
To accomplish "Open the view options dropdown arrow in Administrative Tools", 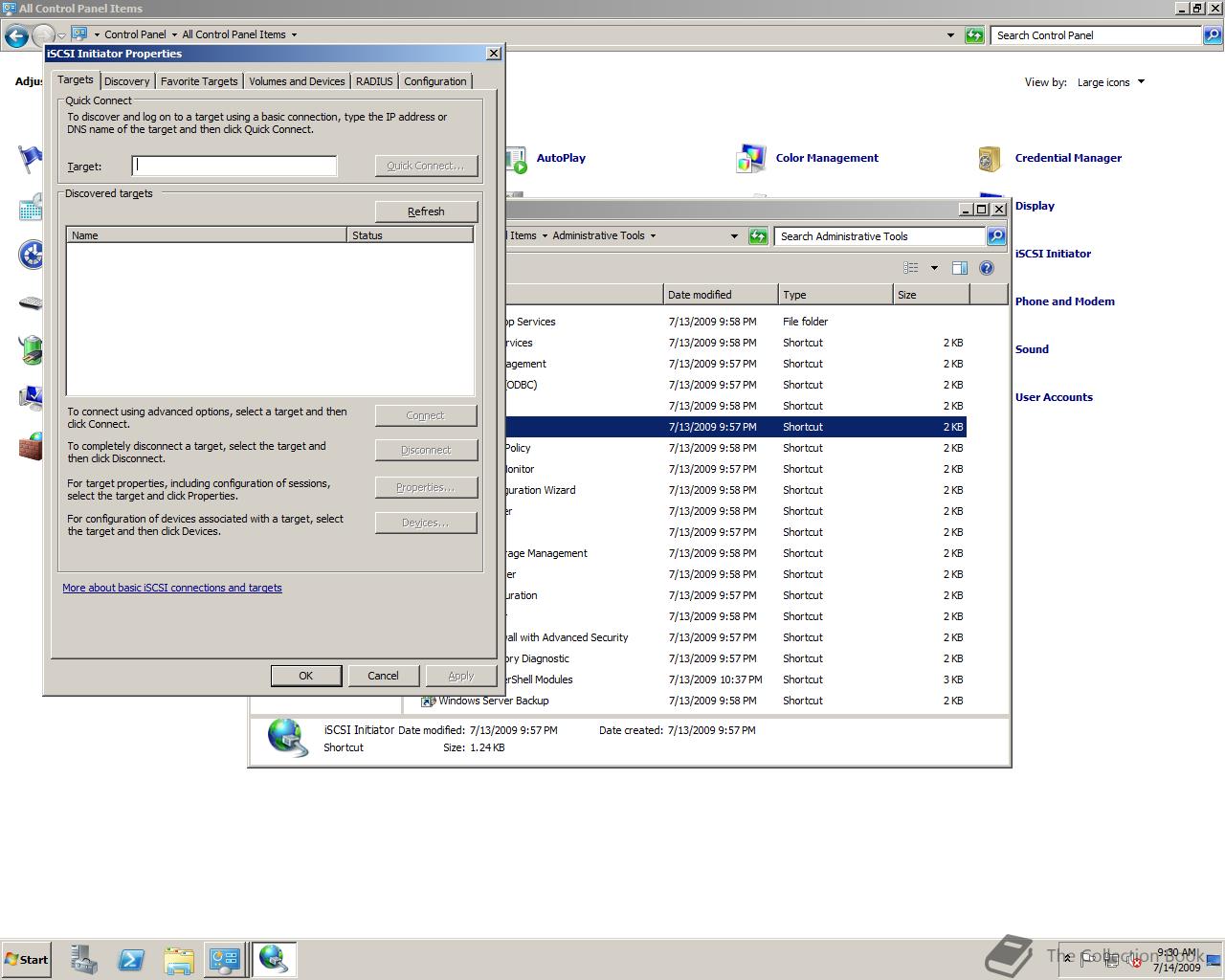I will coord(934,268).
